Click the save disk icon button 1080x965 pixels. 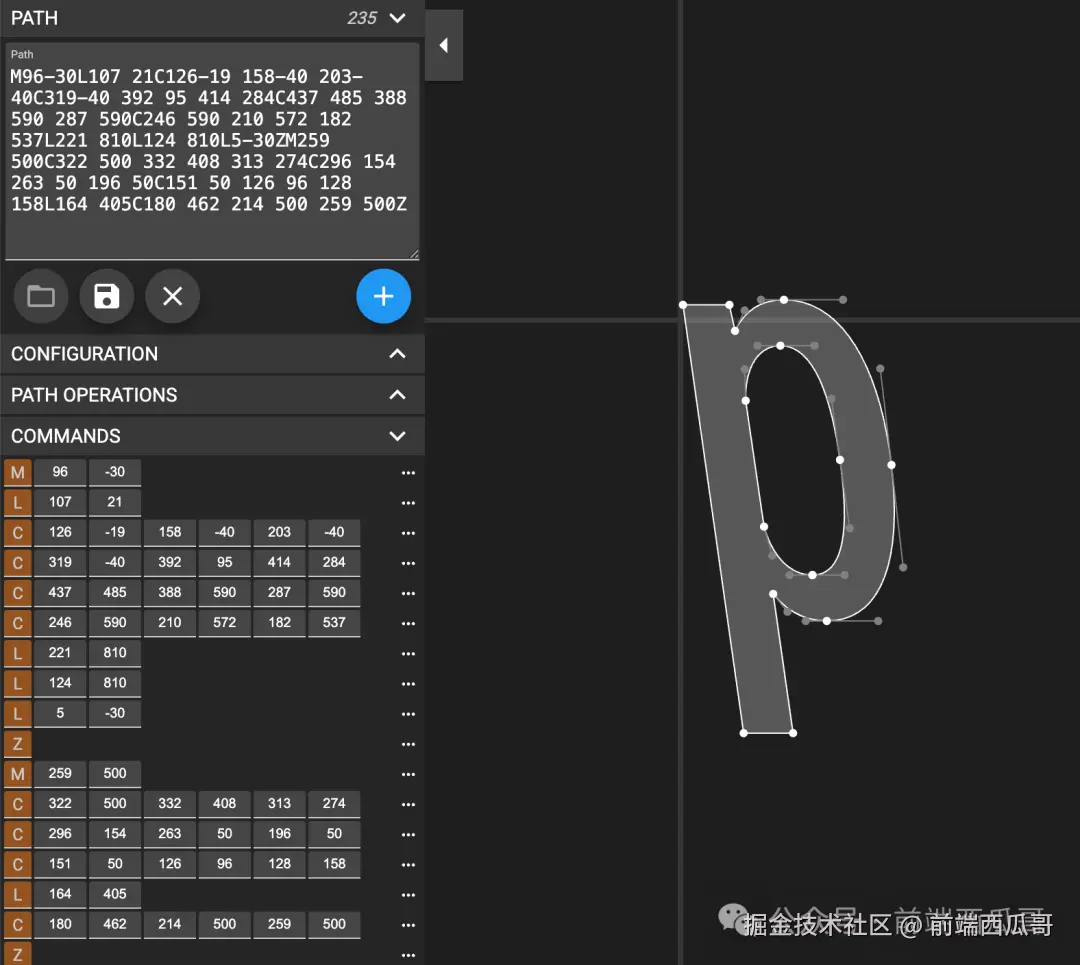point(107,296)
